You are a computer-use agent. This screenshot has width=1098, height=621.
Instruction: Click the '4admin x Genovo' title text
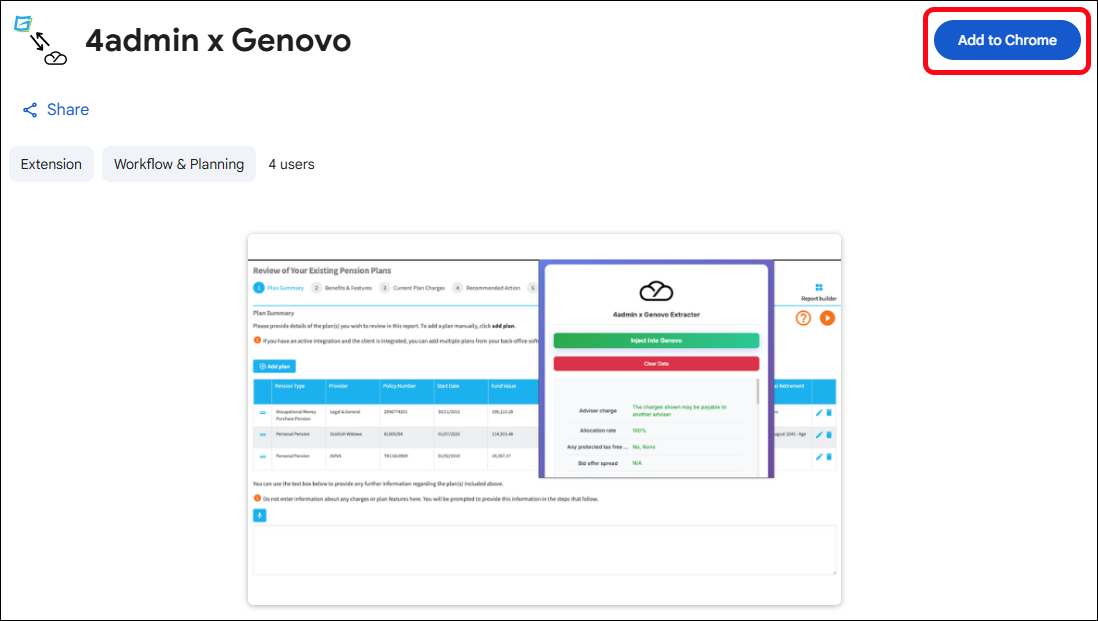pos(218,40)
